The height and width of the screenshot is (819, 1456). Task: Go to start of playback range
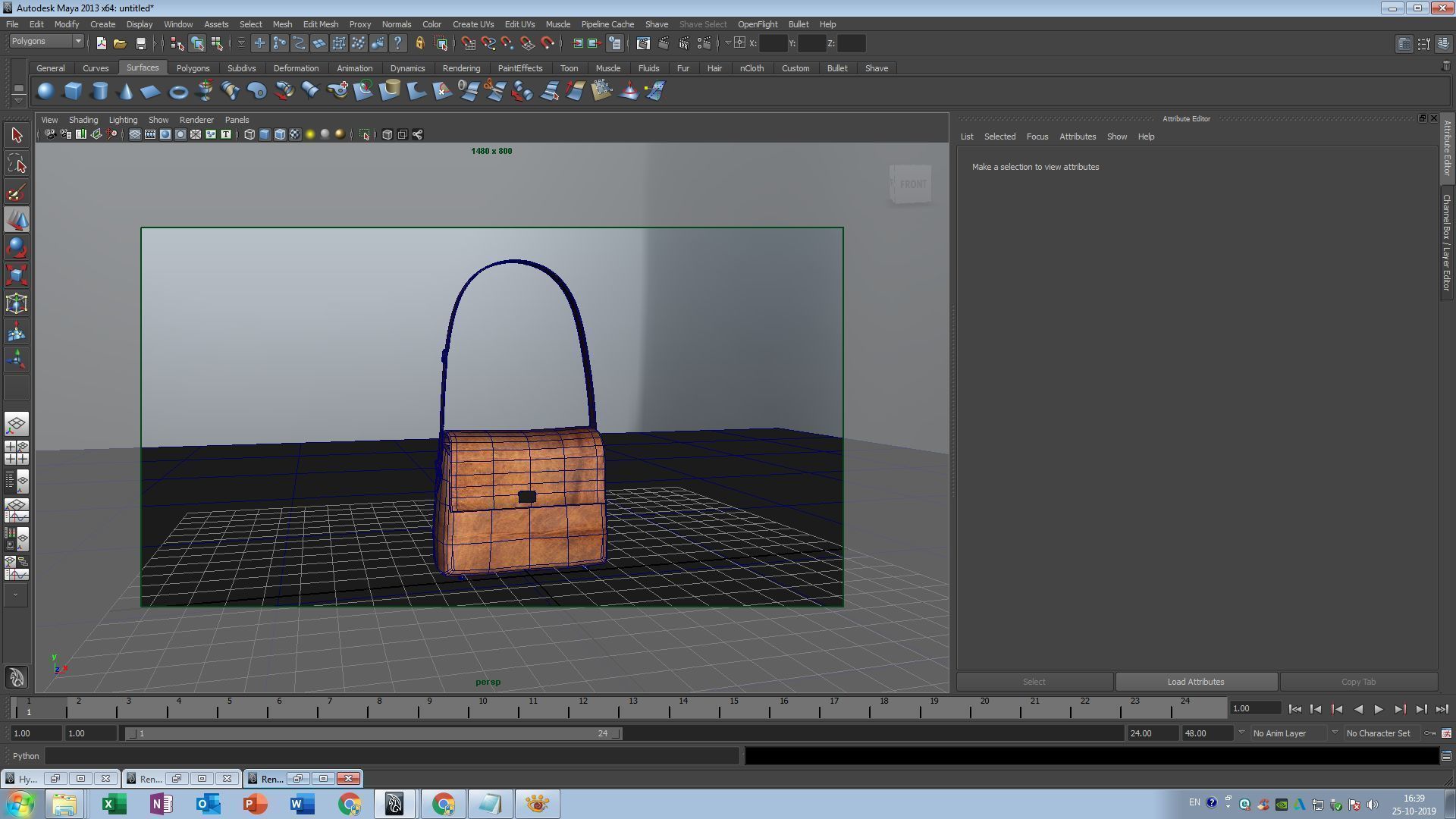(1295, 709)
